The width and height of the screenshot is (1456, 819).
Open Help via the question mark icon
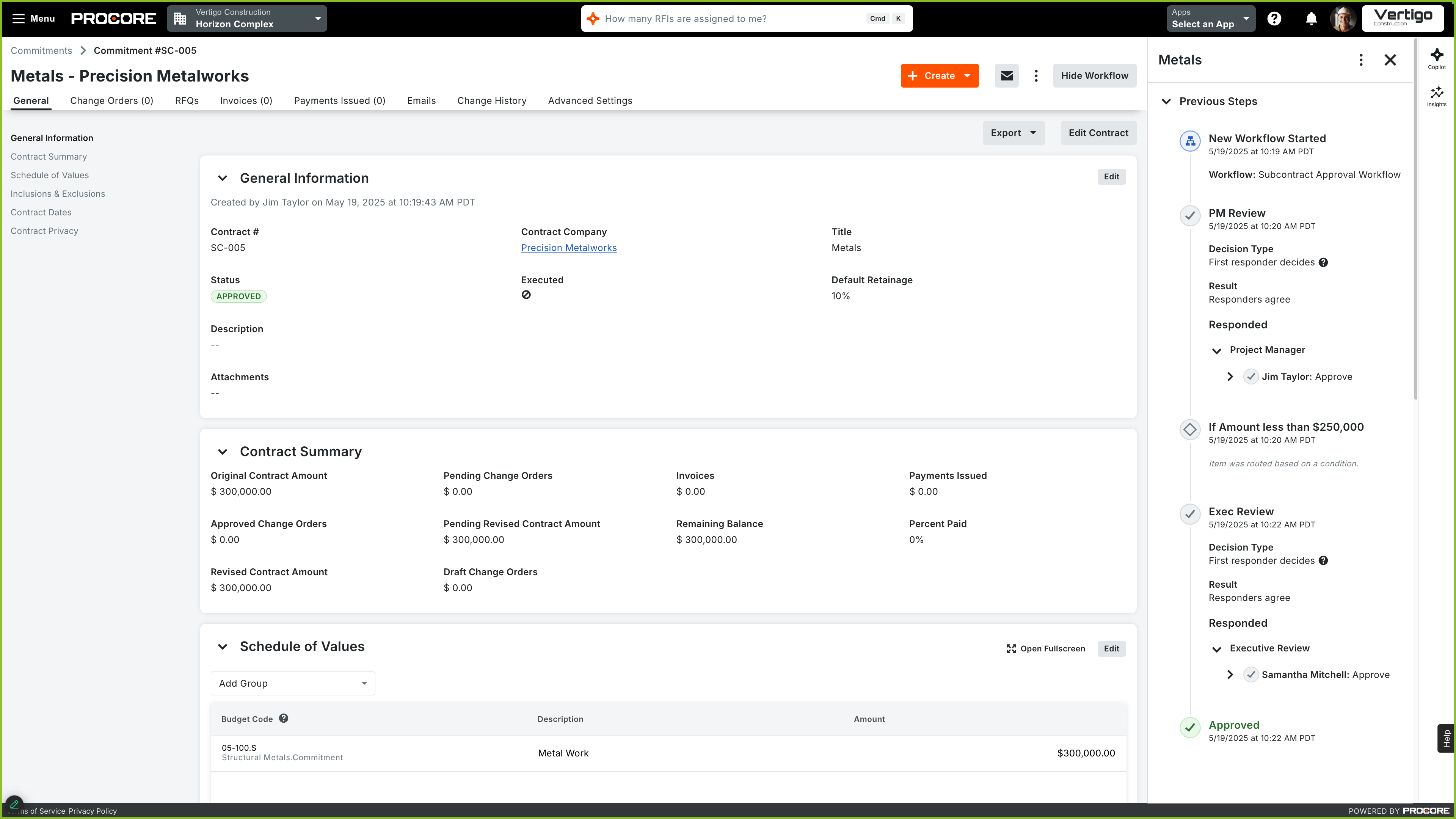click(1274, 18)
